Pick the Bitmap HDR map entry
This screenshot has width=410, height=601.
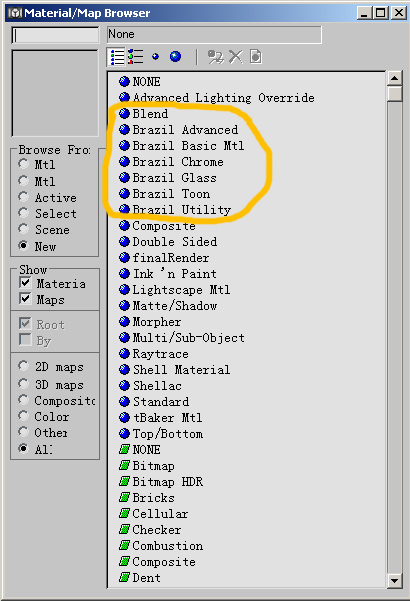coord(167,481)
